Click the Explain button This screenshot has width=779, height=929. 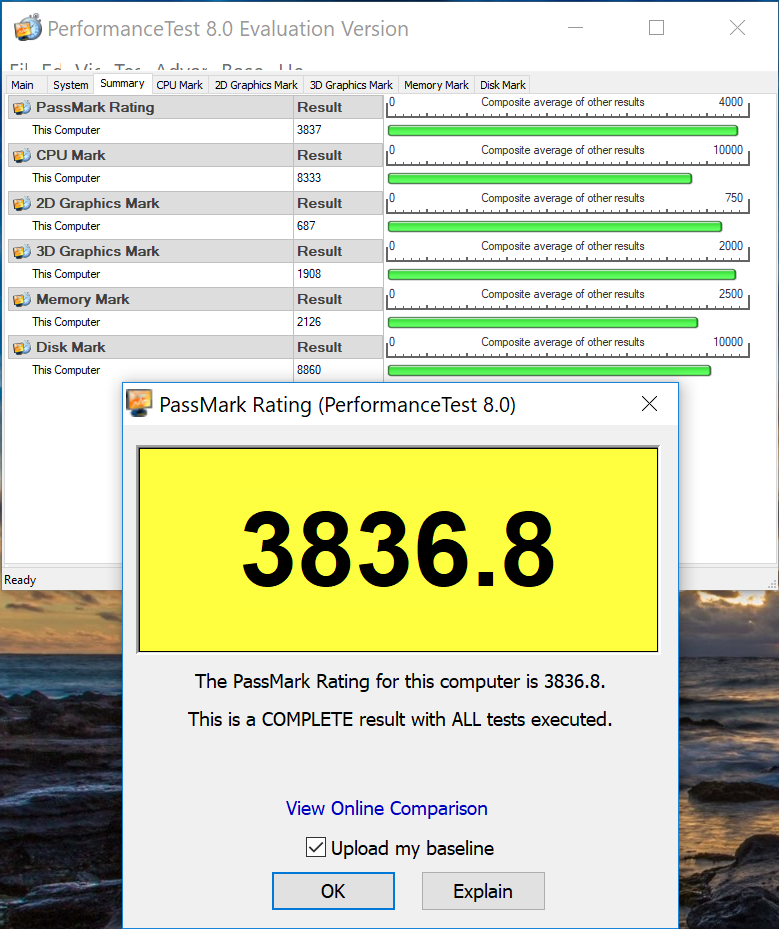click(x=483, y=891)
